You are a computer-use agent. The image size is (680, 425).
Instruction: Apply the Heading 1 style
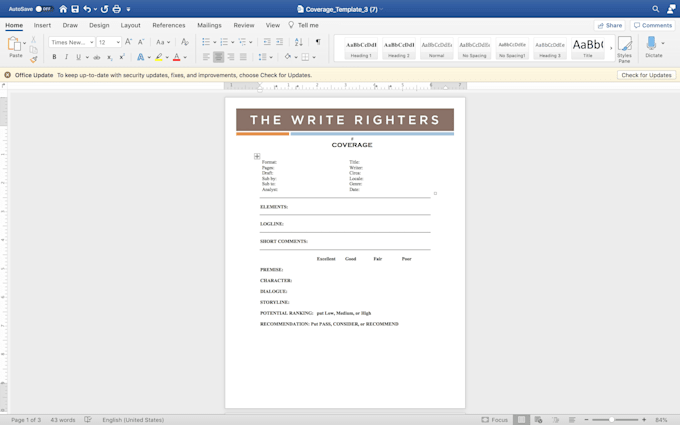coord(361,48)
